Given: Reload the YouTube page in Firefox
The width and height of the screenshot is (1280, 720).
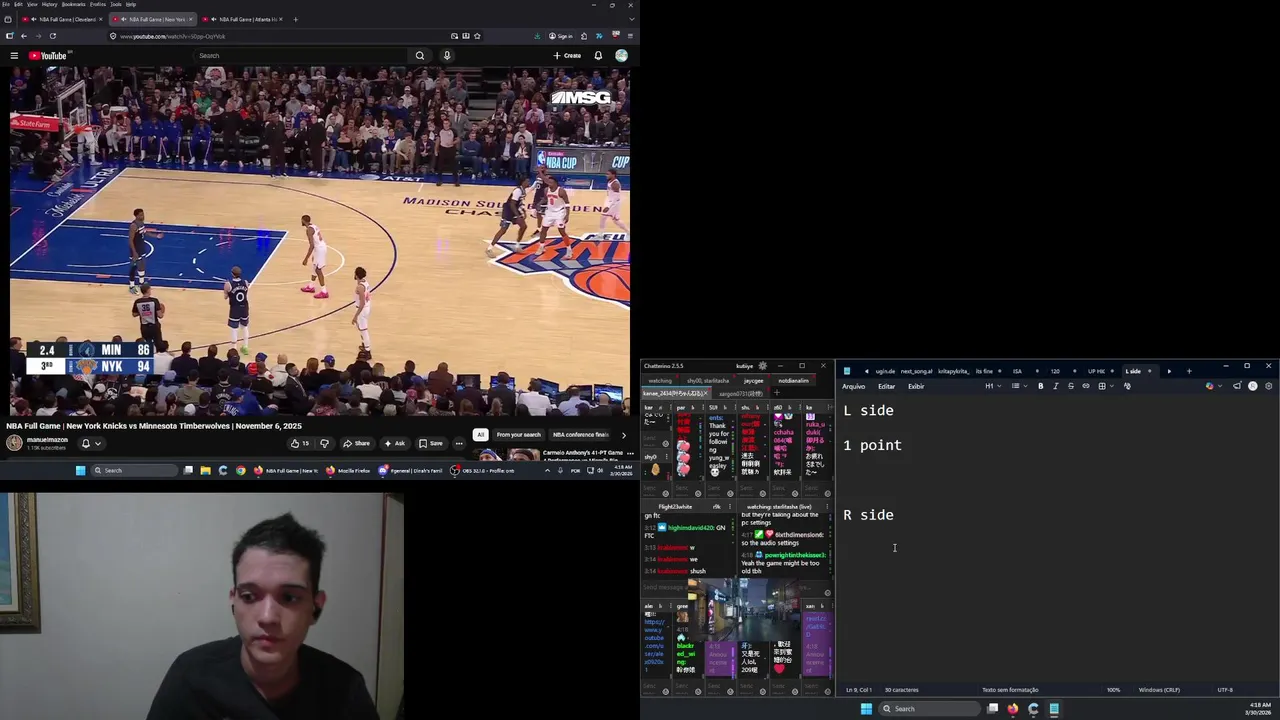Looking at the screenshot, I should 52,36.
